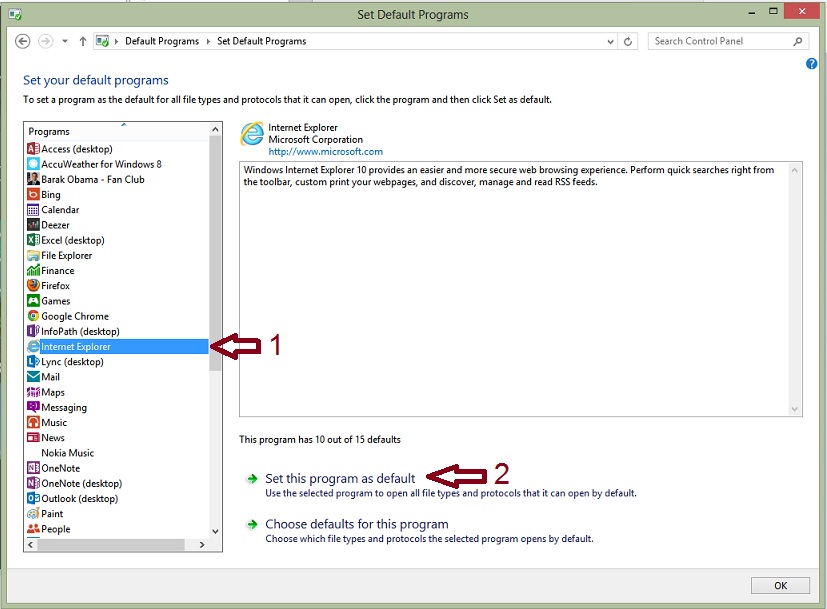Viewport: 827px width, 609px height.
Task: Click the Finance chart icon
Action: point(33,270)
